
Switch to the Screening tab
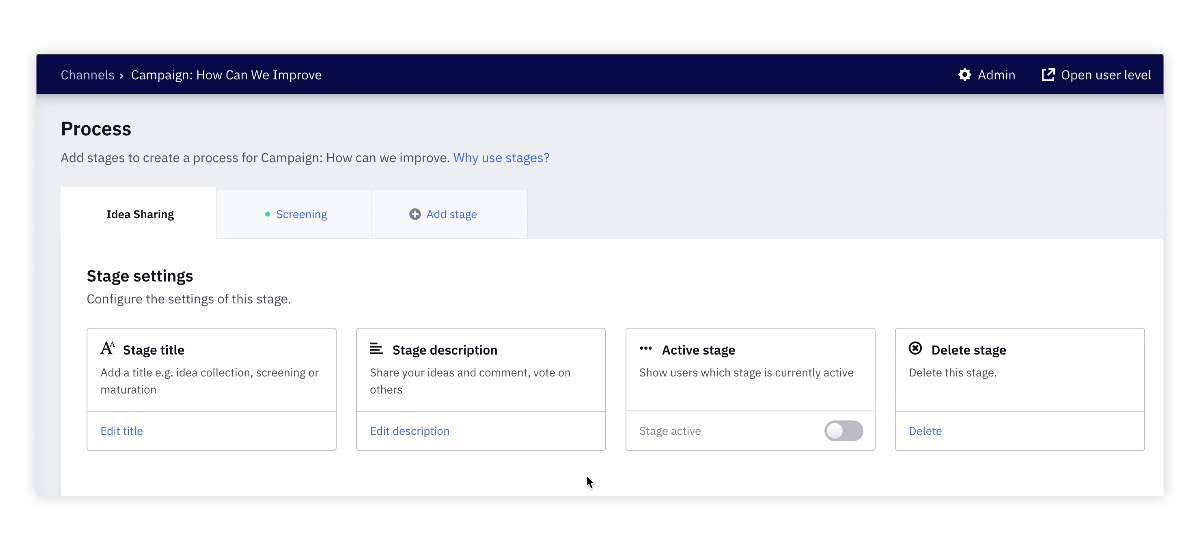coord(294,214)
